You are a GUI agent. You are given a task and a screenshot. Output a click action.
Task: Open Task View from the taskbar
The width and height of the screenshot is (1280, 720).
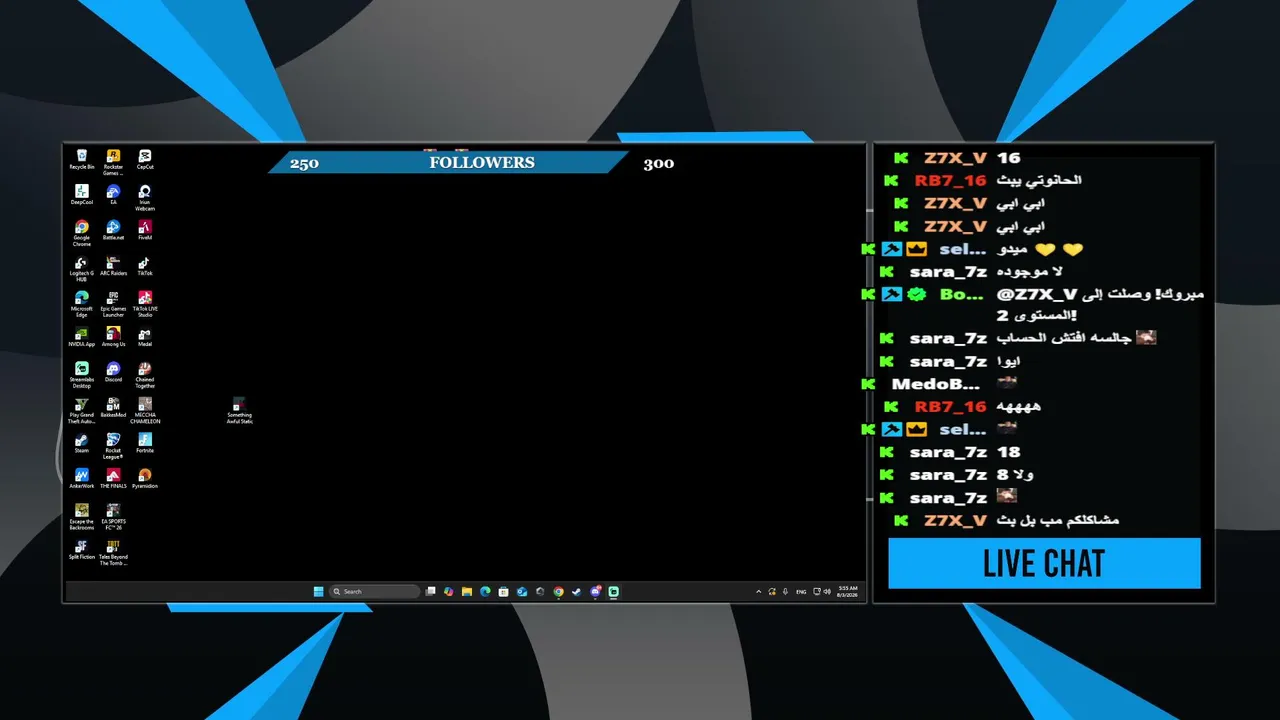(430, 592)
